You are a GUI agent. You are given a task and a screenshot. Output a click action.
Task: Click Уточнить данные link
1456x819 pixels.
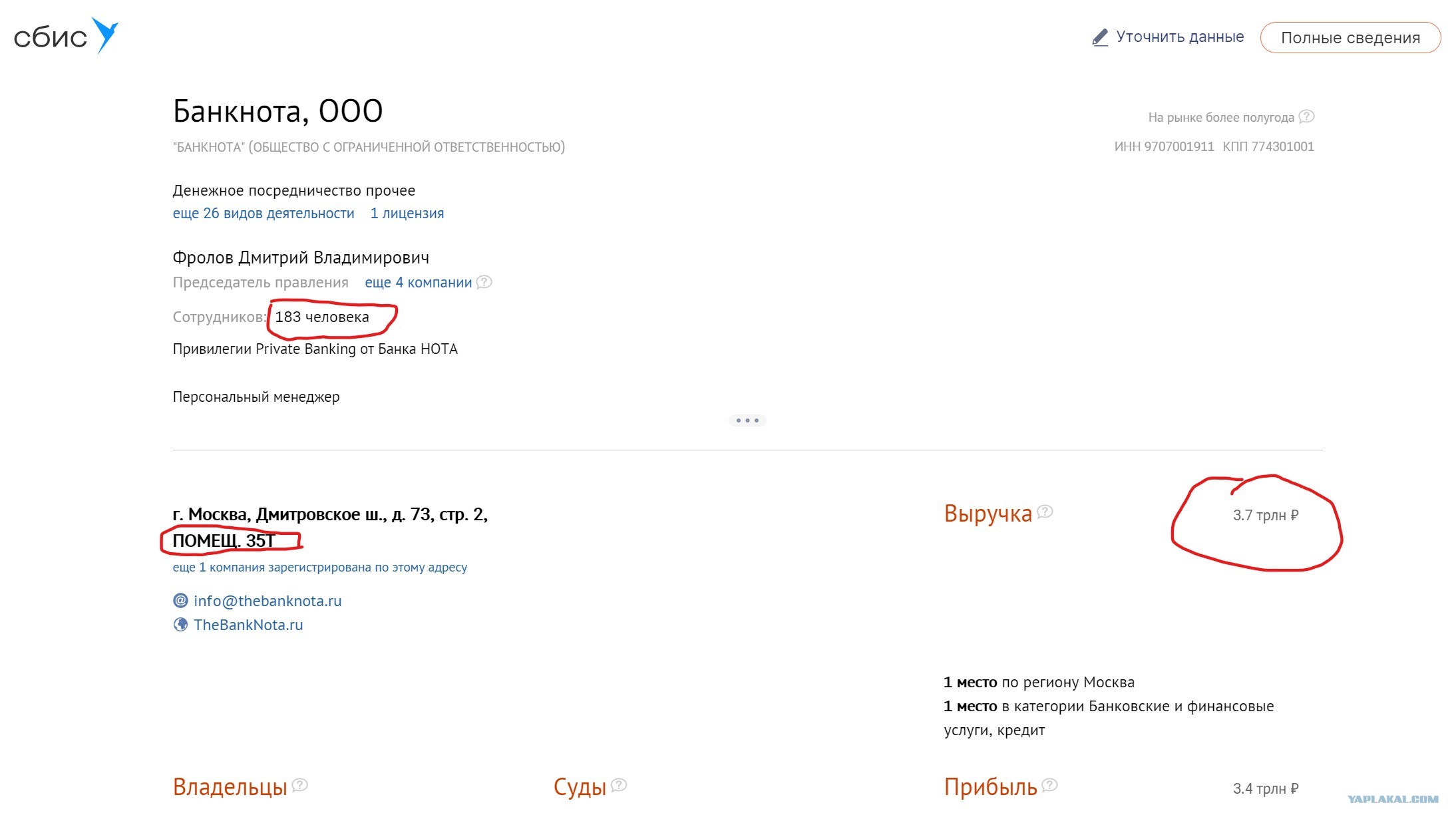(1180, 37)
